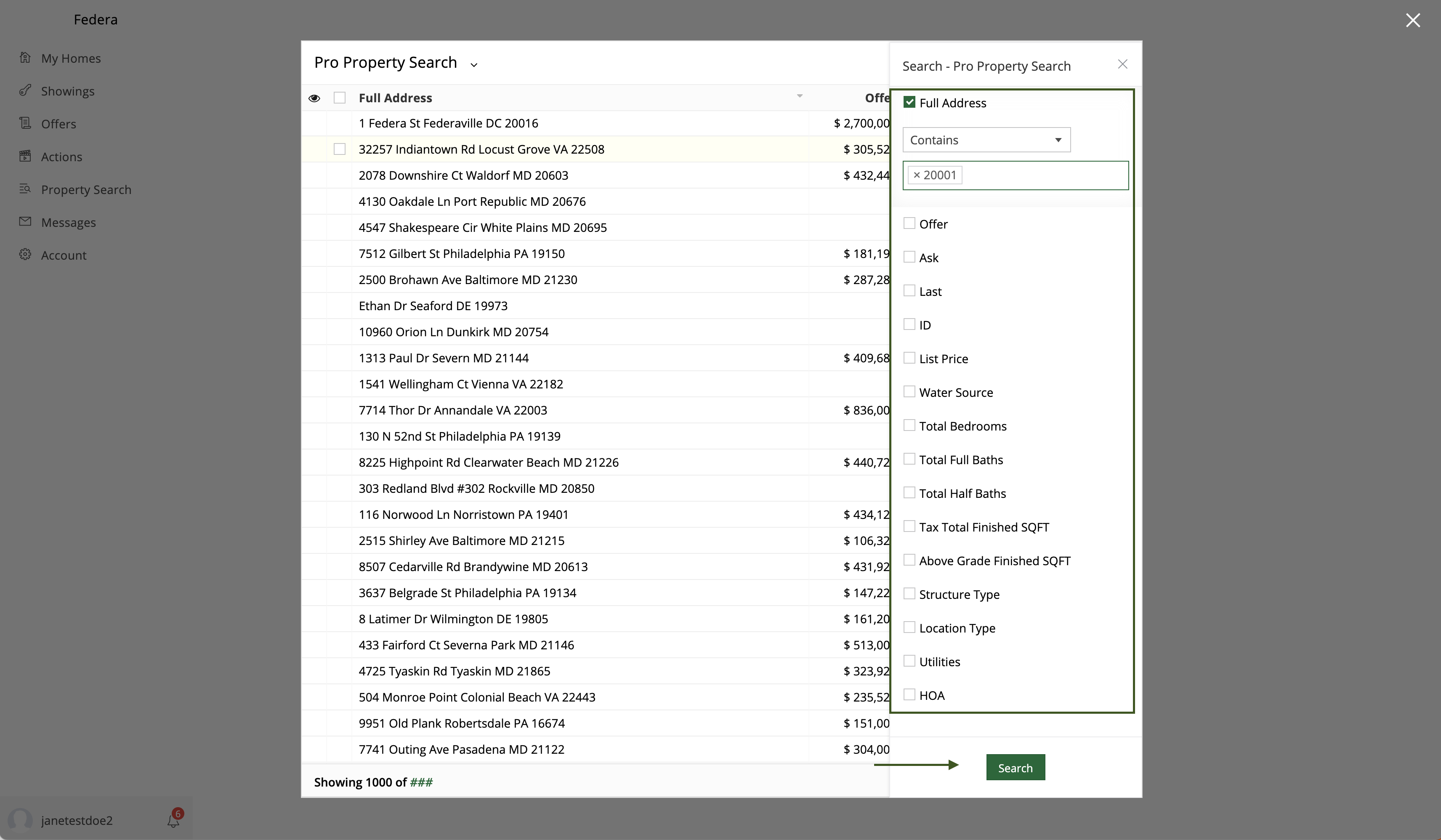Click the janetestdoe2 avatar icon
1441x840 pixels.
(20, 819)
